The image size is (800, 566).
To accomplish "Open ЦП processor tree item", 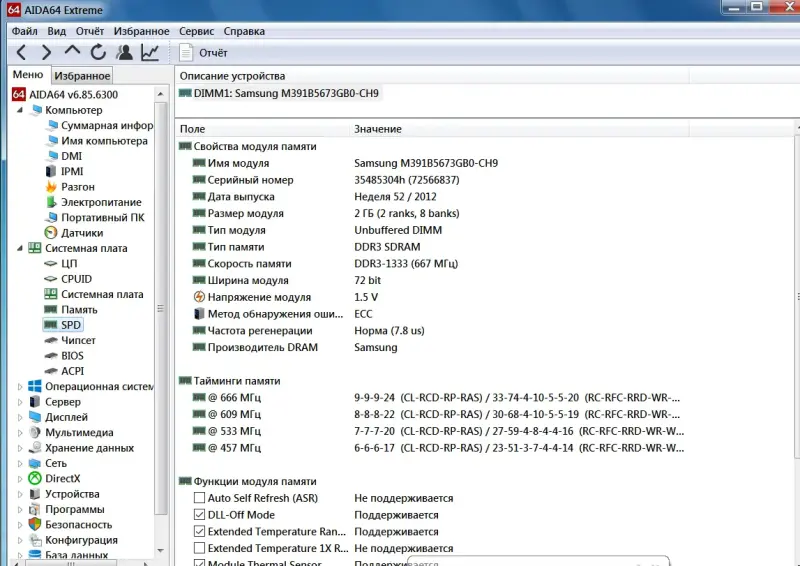I will click(61, 263).
